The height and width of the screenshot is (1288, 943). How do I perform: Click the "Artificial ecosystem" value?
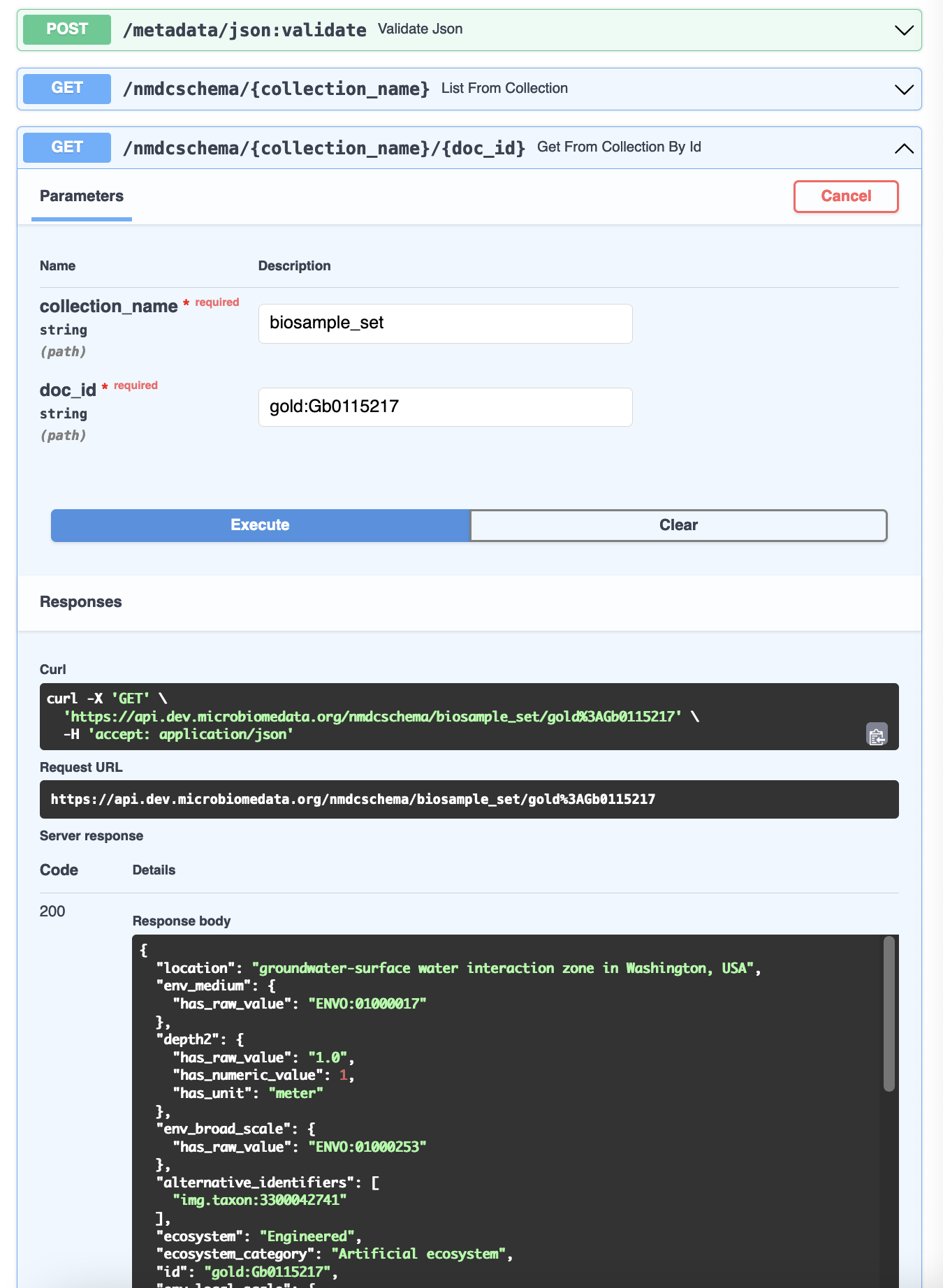[x=419, y=1254]
